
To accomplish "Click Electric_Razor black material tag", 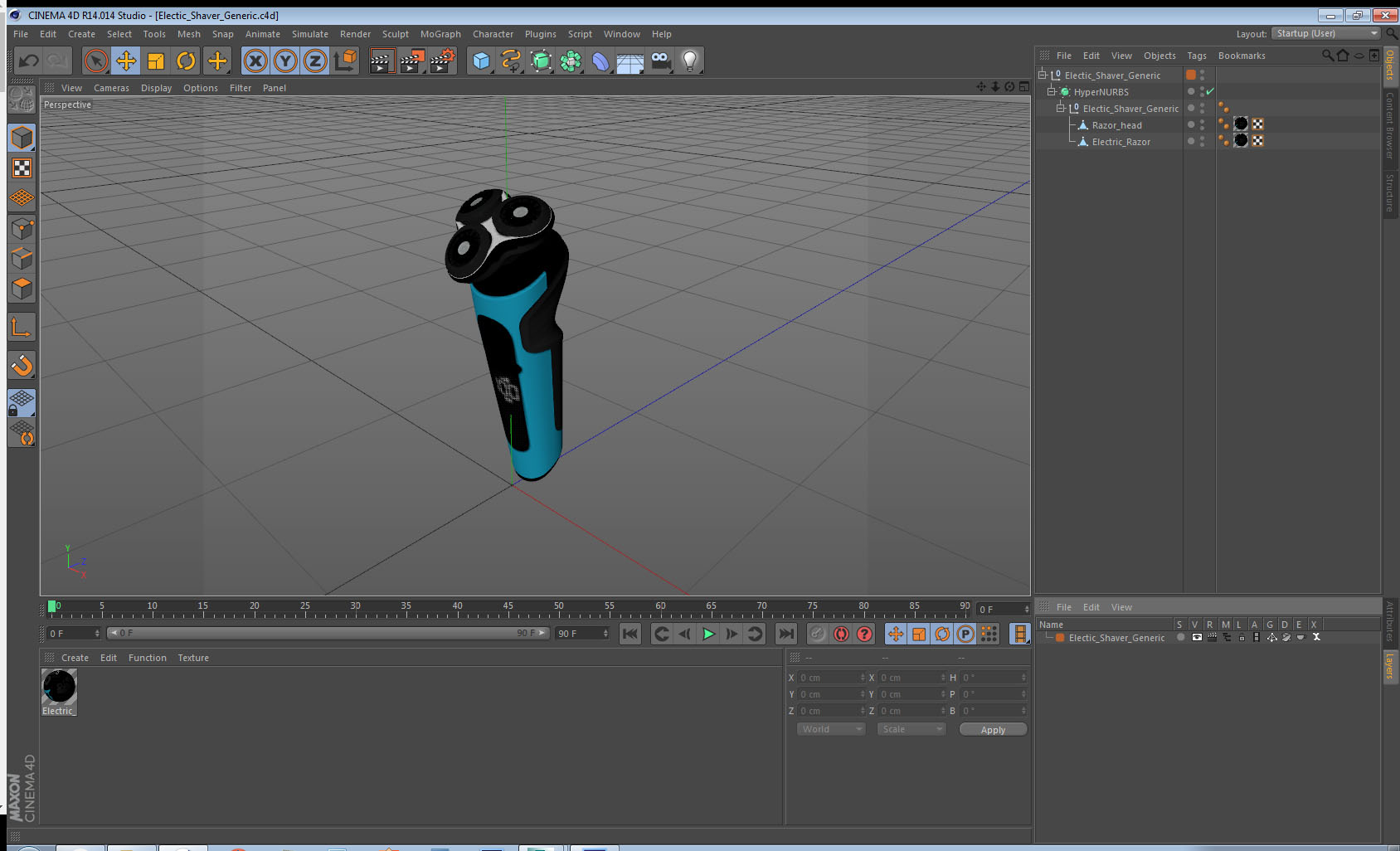I will click(x=1241, y=141).
